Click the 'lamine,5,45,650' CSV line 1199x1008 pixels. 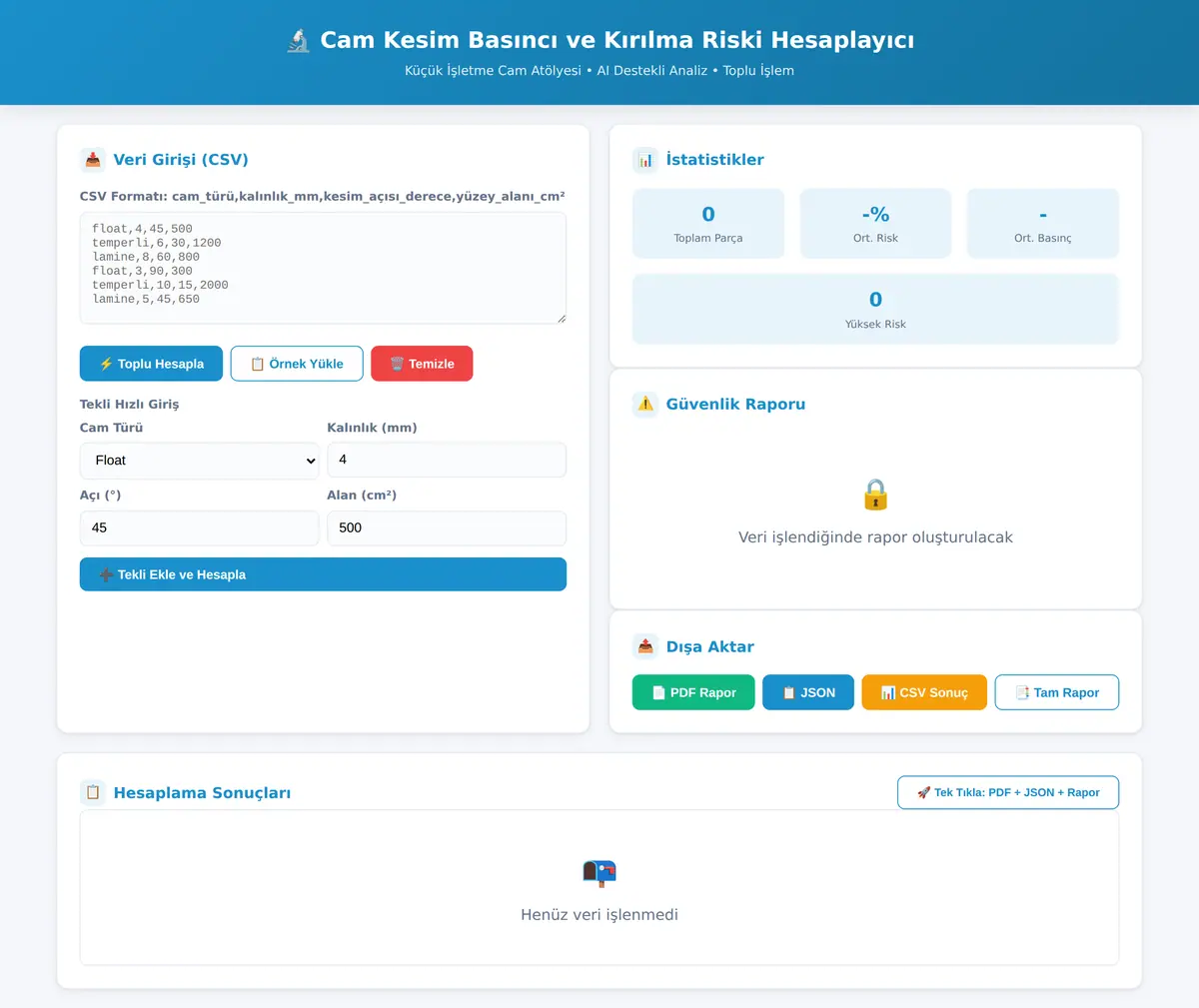[146, 299]
